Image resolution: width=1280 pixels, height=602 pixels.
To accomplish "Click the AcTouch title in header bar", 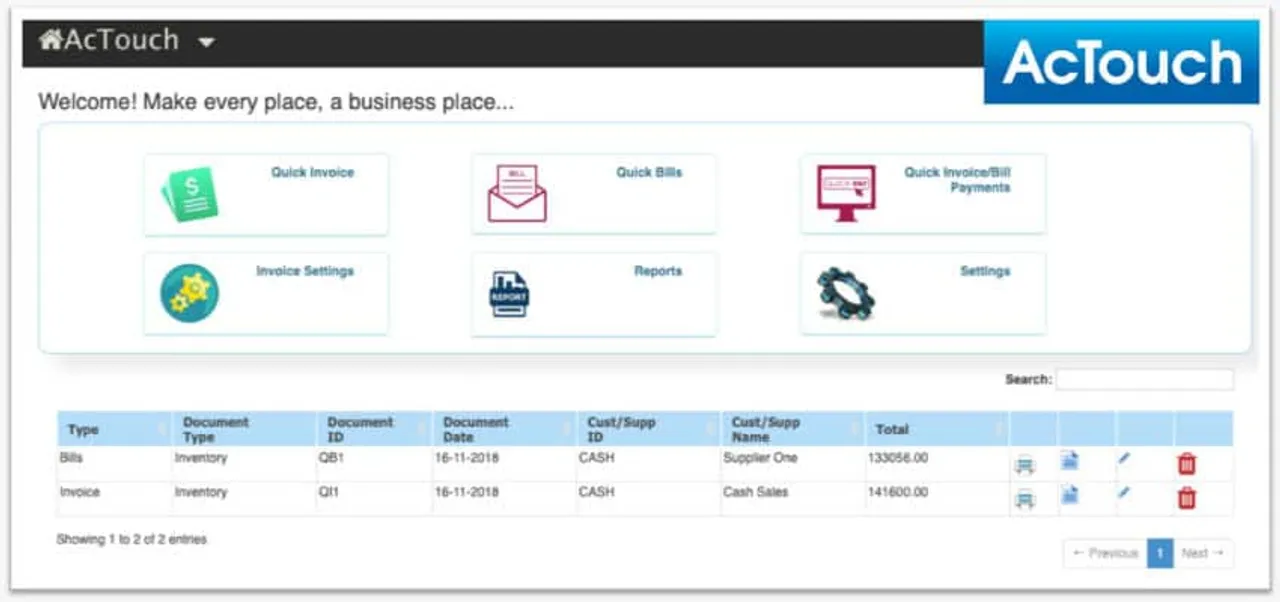I will click(122, 40).
